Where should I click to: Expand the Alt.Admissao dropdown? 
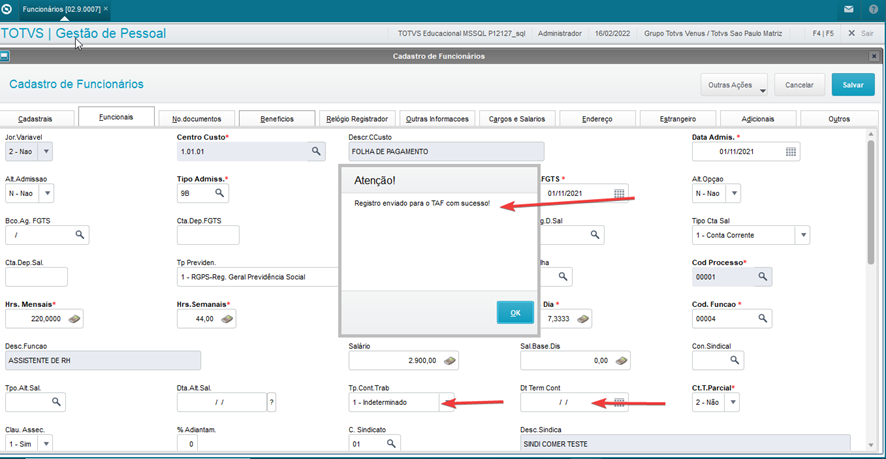[46, 193]
